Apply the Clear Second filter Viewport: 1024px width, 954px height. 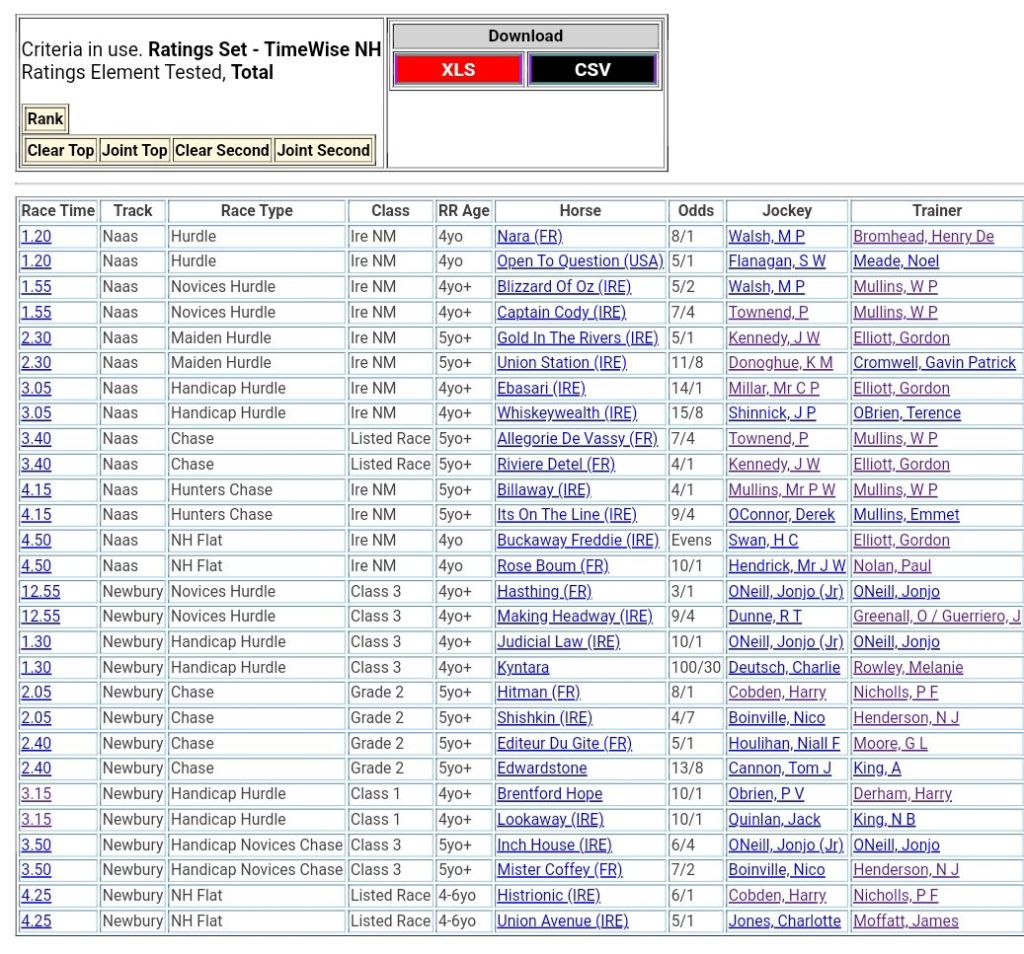point(221,150)
